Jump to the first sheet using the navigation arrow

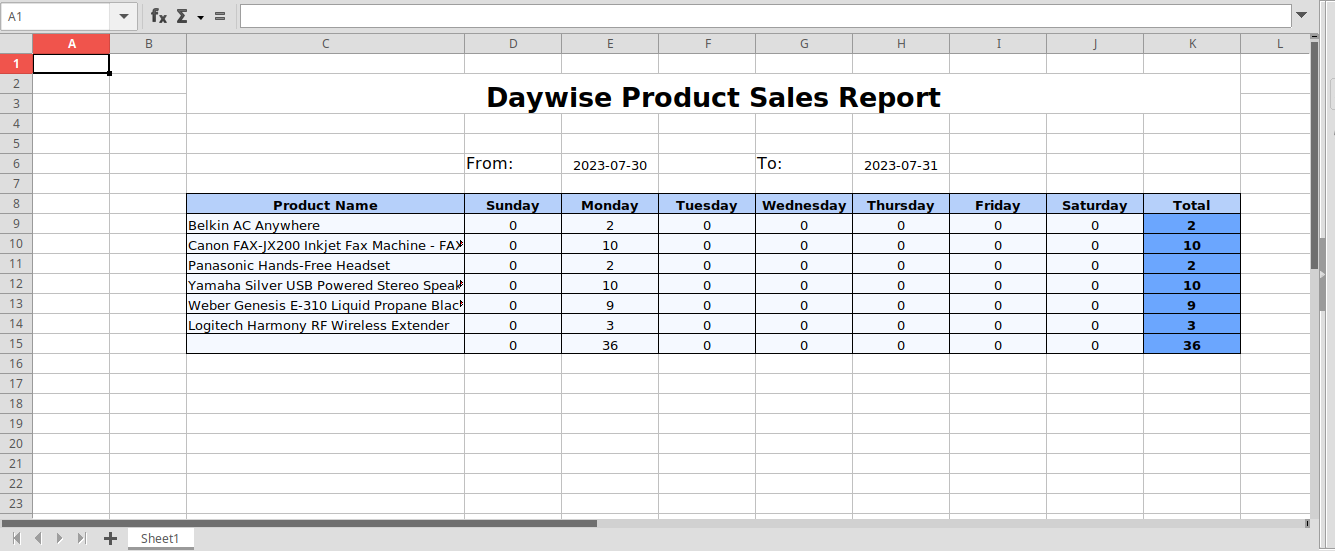click(x=16, y=538)
